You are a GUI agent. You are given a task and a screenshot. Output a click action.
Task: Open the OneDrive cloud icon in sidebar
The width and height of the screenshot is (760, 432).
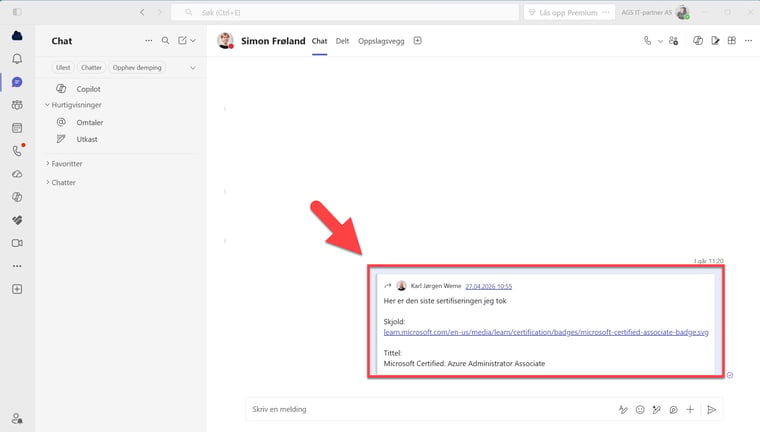click(x=17, y=174)
